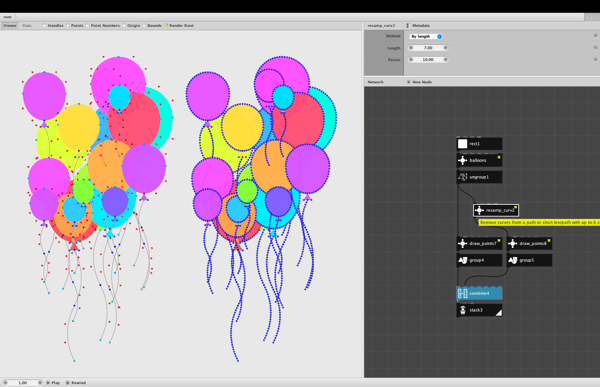This screenshot has width=600, height=387.
Task: Increase the Length value with right arrow
Action: (x=445, y=48)
